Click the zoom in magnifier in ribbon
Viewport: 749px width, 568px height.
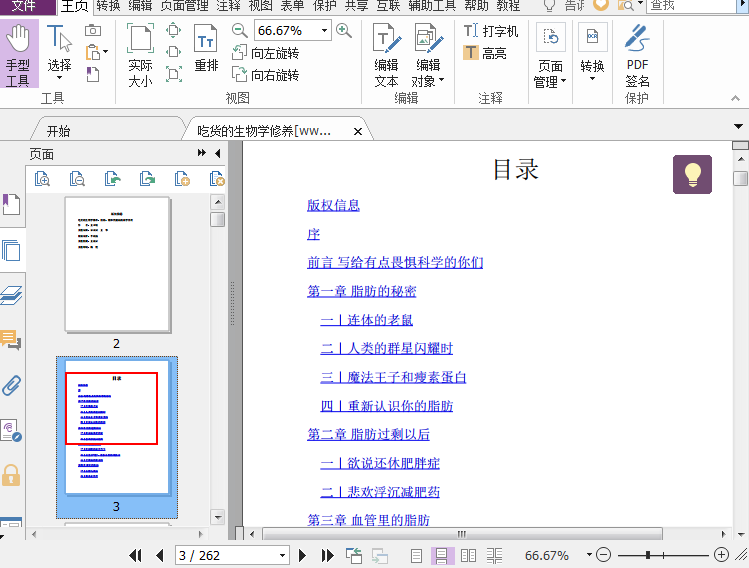[x=344, y=31]
